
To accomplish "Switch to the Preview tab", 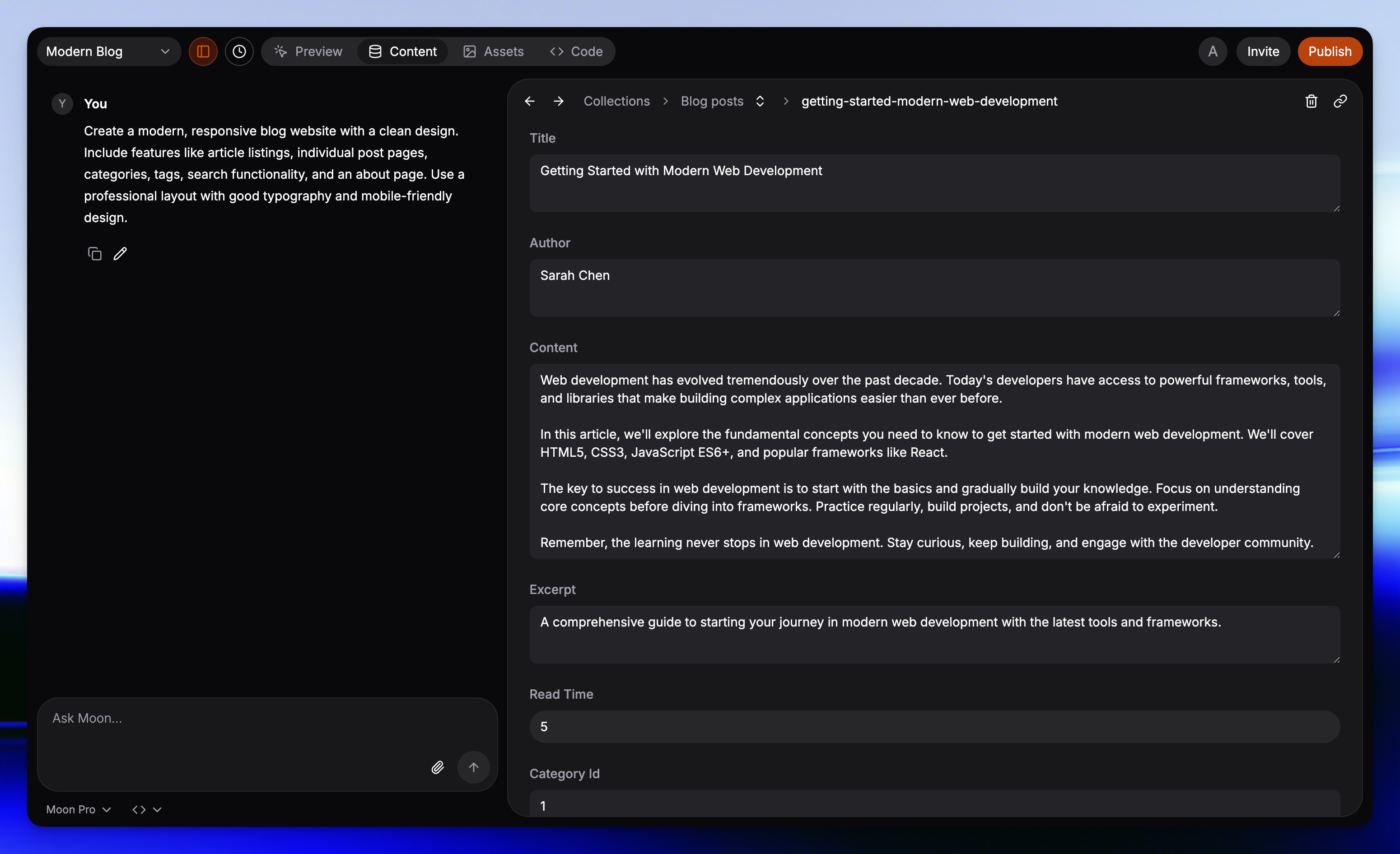I will point(308,51).
